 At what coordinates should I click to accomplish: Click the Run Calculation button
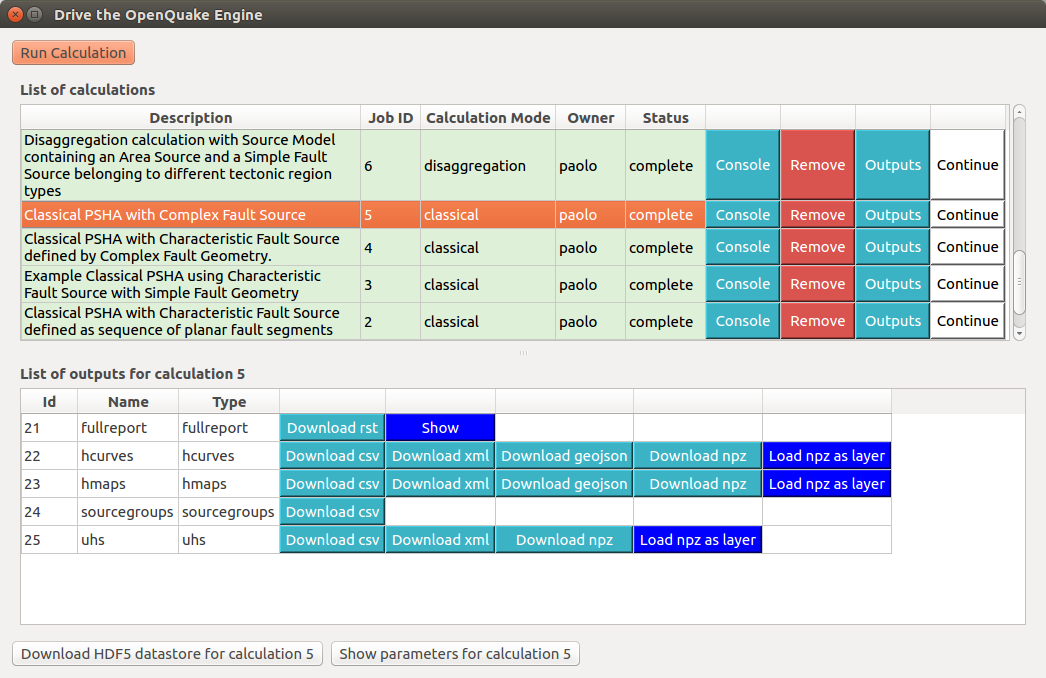coord(72,52)
